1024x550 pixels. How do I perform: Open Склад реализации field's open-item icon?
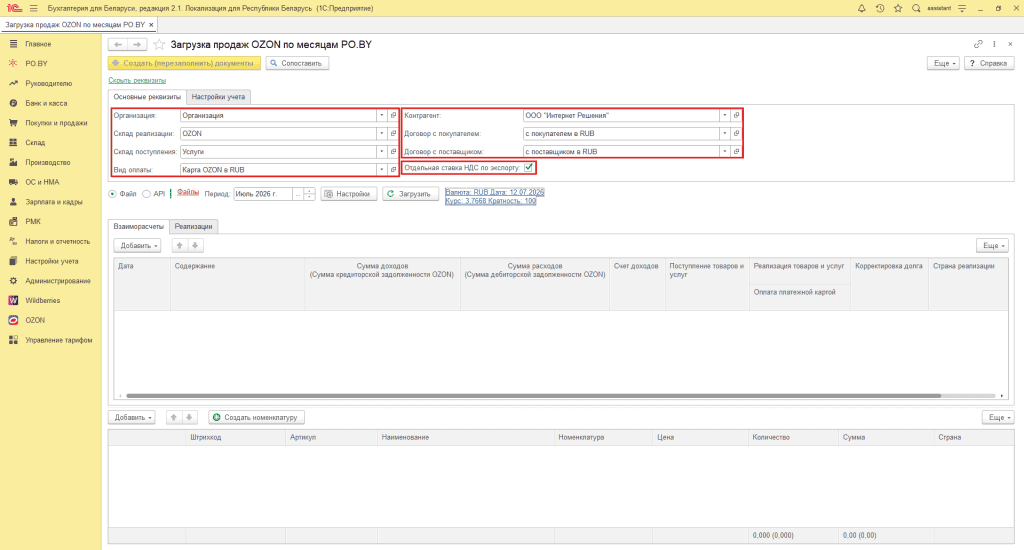[x=393, y=133]
